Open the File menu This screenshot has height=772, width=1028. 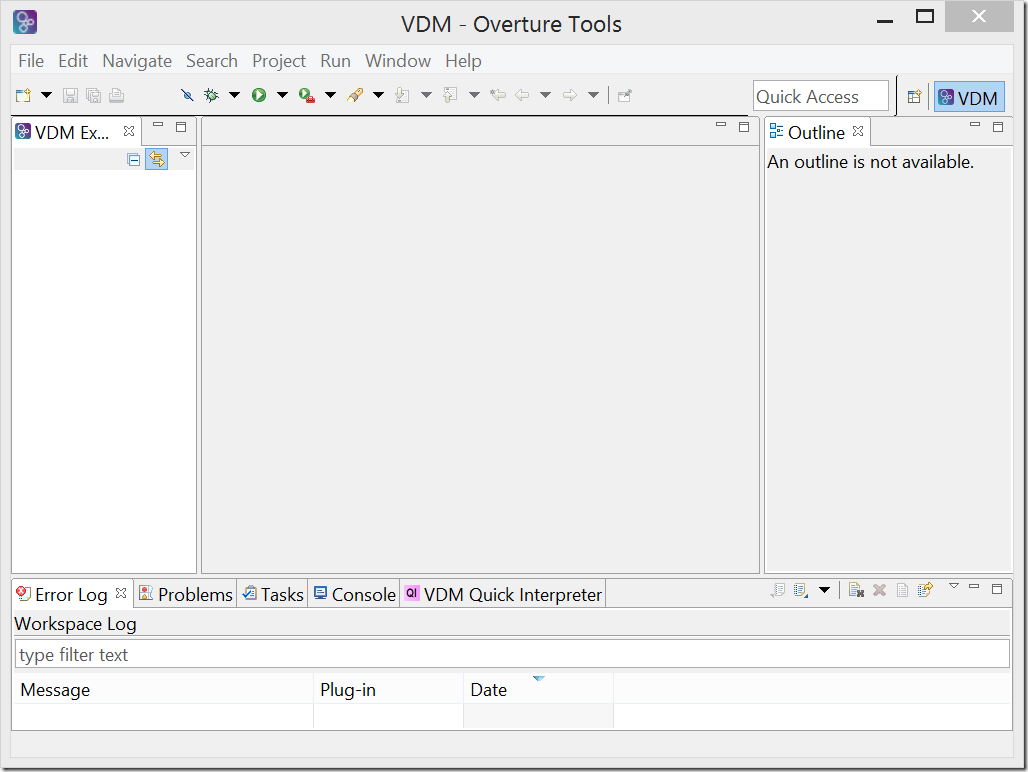pyautogui.click(x=31, y=61)
